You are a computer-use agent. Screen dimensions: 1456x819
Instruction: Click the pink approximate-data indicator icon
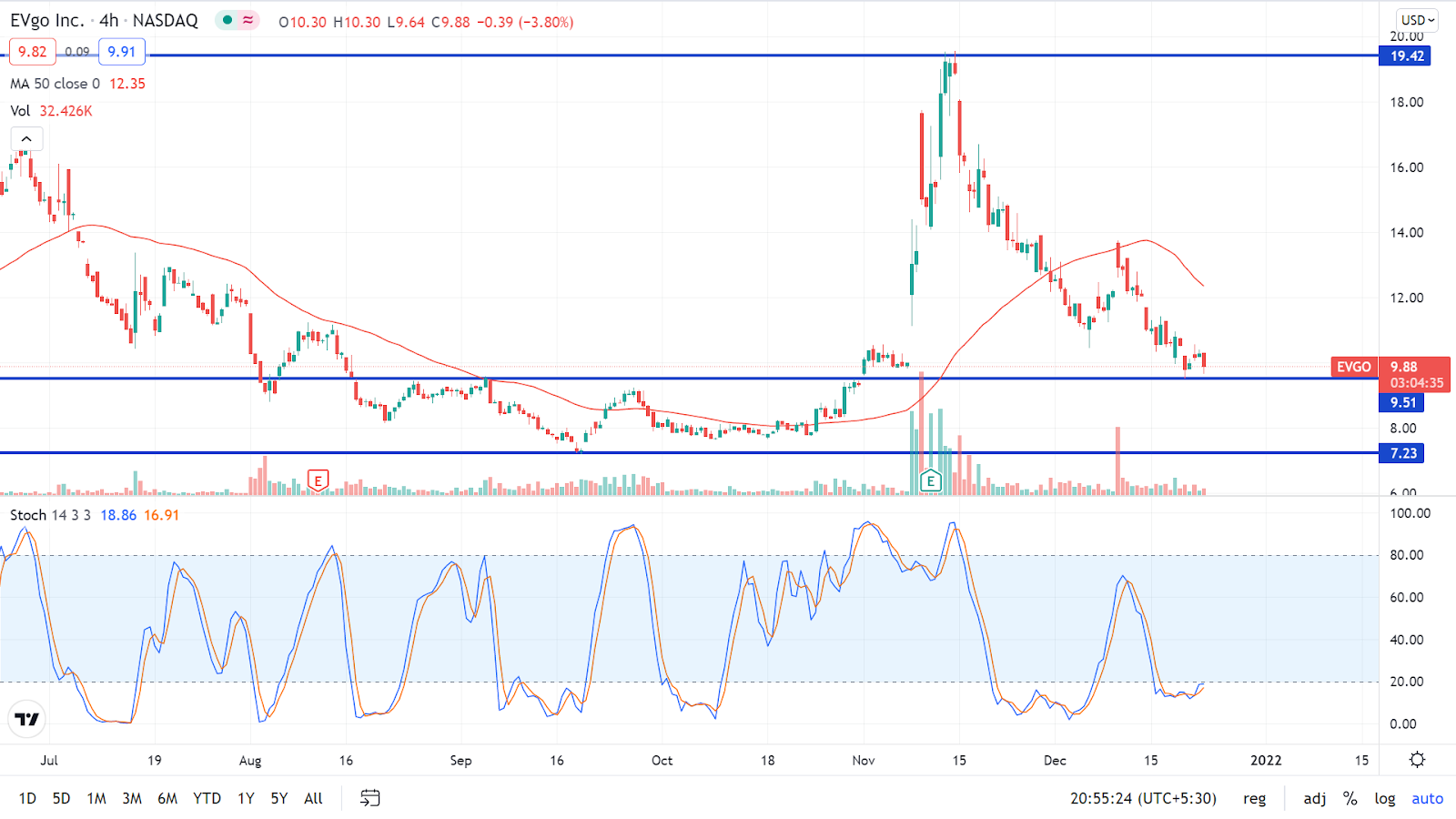point(248,20)
